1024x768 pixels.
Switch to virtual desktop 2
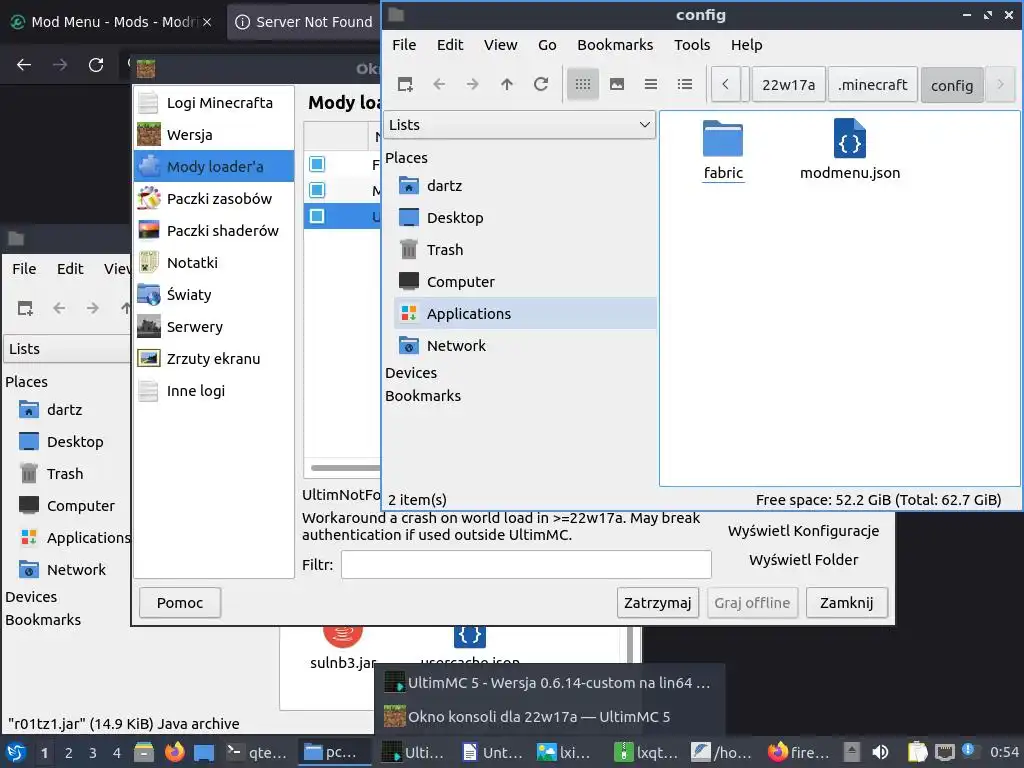pyautogui.click(x=69, y=752)
